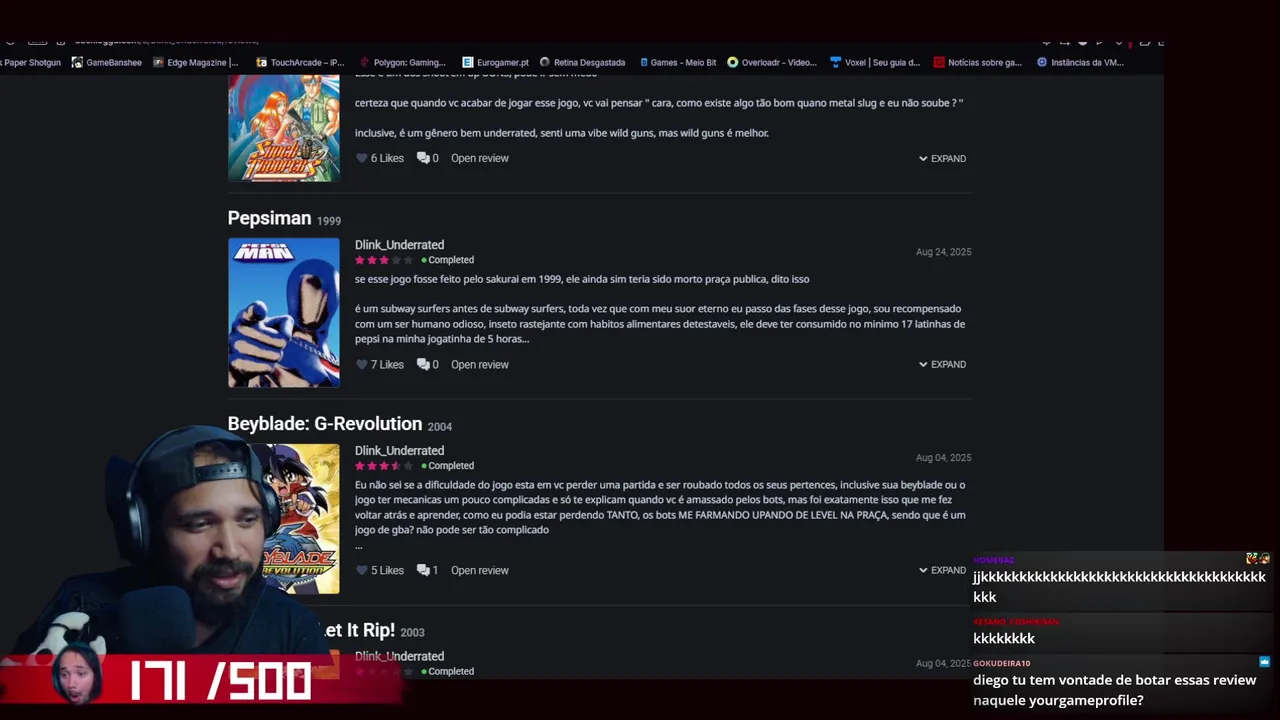This screenshot has height=720, width=1280.
Task: Open Dlink_Underrated profile on Pepsiman review
Action: tap(399, 245)
